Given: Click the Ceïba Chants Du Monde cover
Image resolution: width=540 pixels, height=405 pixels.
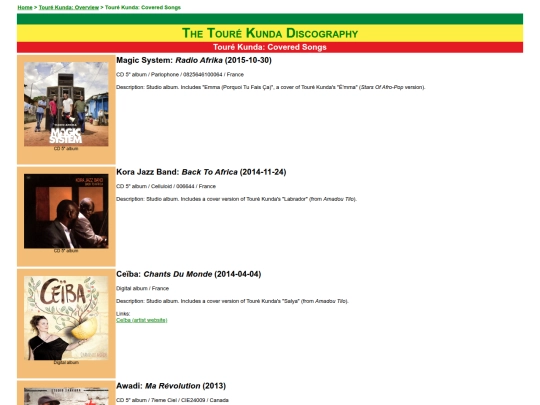Looking at the screenshot, I should coord(66,318).
